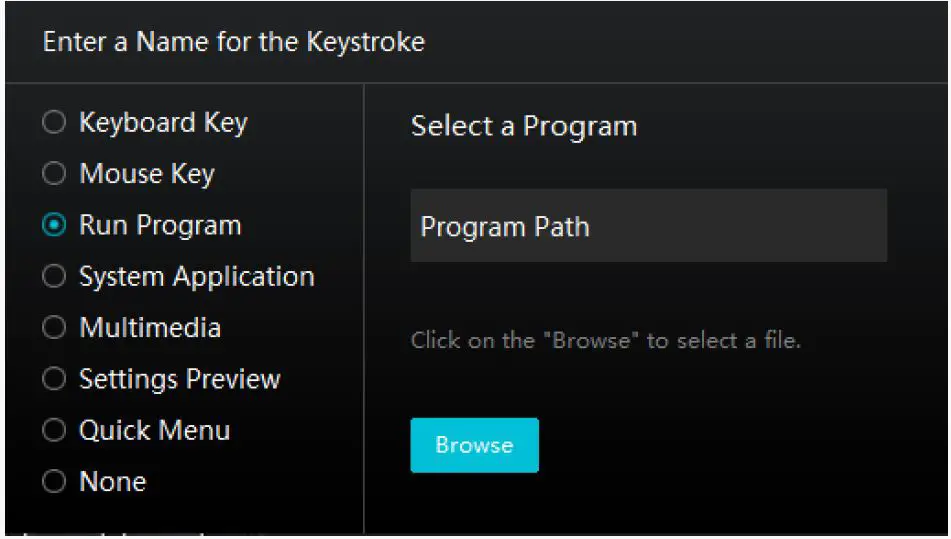Enable the System Application radio button
Viewport: 951px width, 539px height.
coord(53,277)
